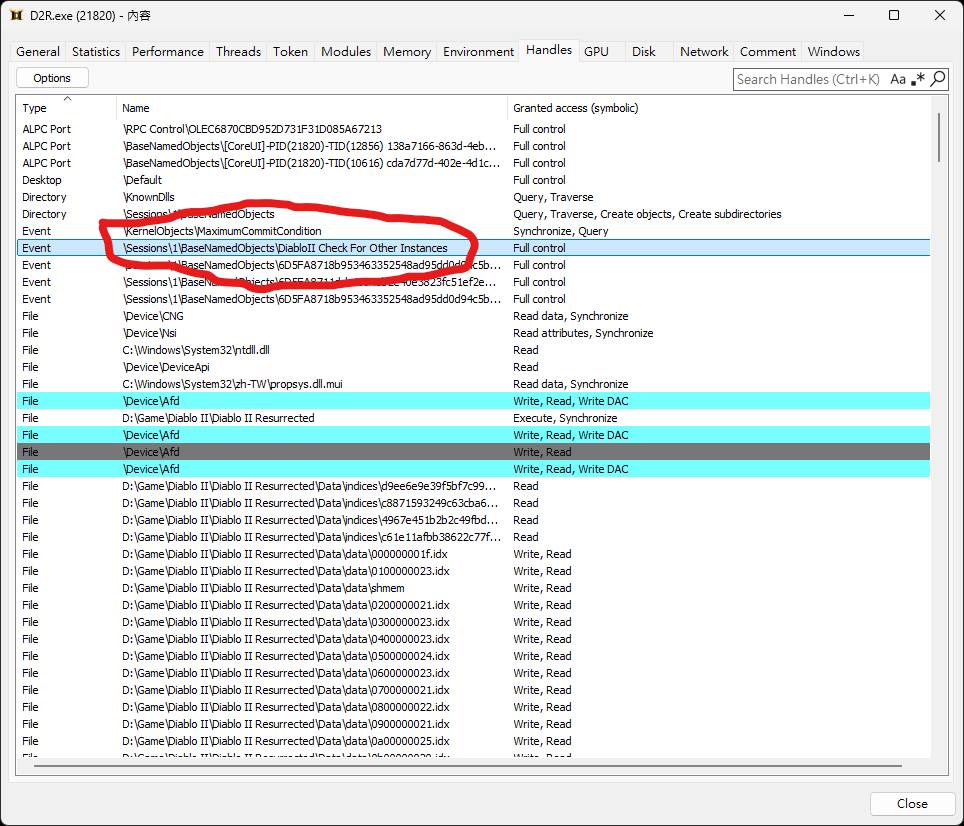Click the horizontal scrollbar at bottom
Image resolution: width=964 pixels, height=826 pixels.
tap(467, 766)
